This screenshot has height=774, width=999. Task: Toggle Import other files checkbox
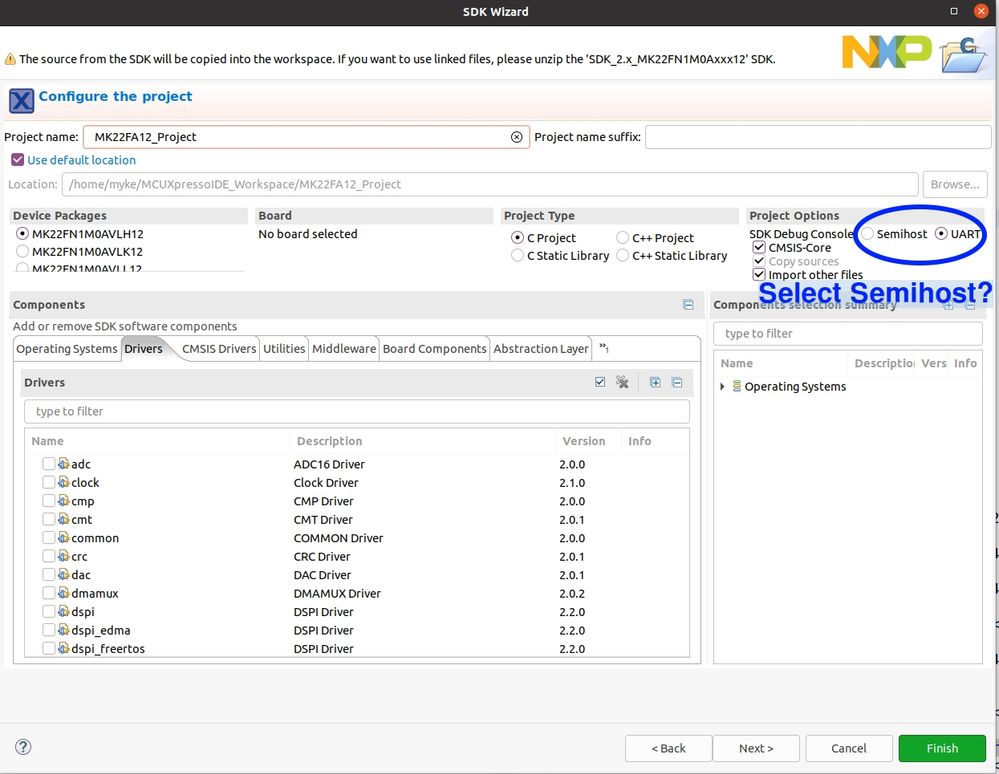pos(759,275)
